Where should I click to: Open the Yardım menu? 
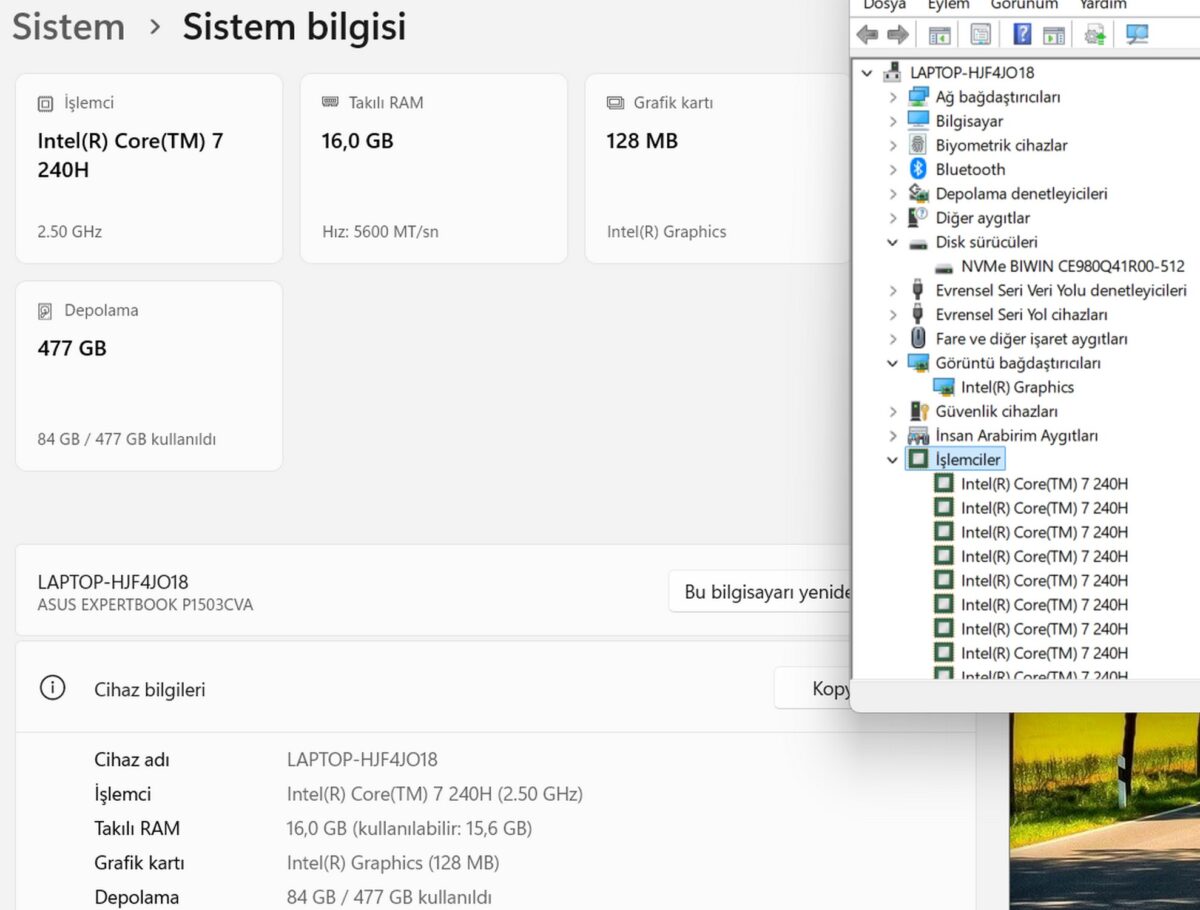tap(1103, 5)
